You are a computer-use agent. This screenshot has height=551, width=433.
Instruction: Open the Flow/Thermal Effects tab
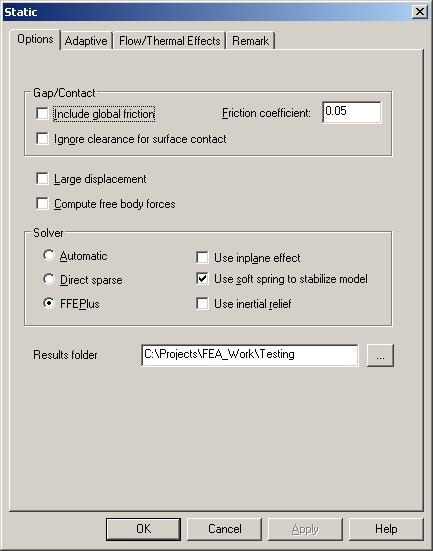(x=169, y=41)
